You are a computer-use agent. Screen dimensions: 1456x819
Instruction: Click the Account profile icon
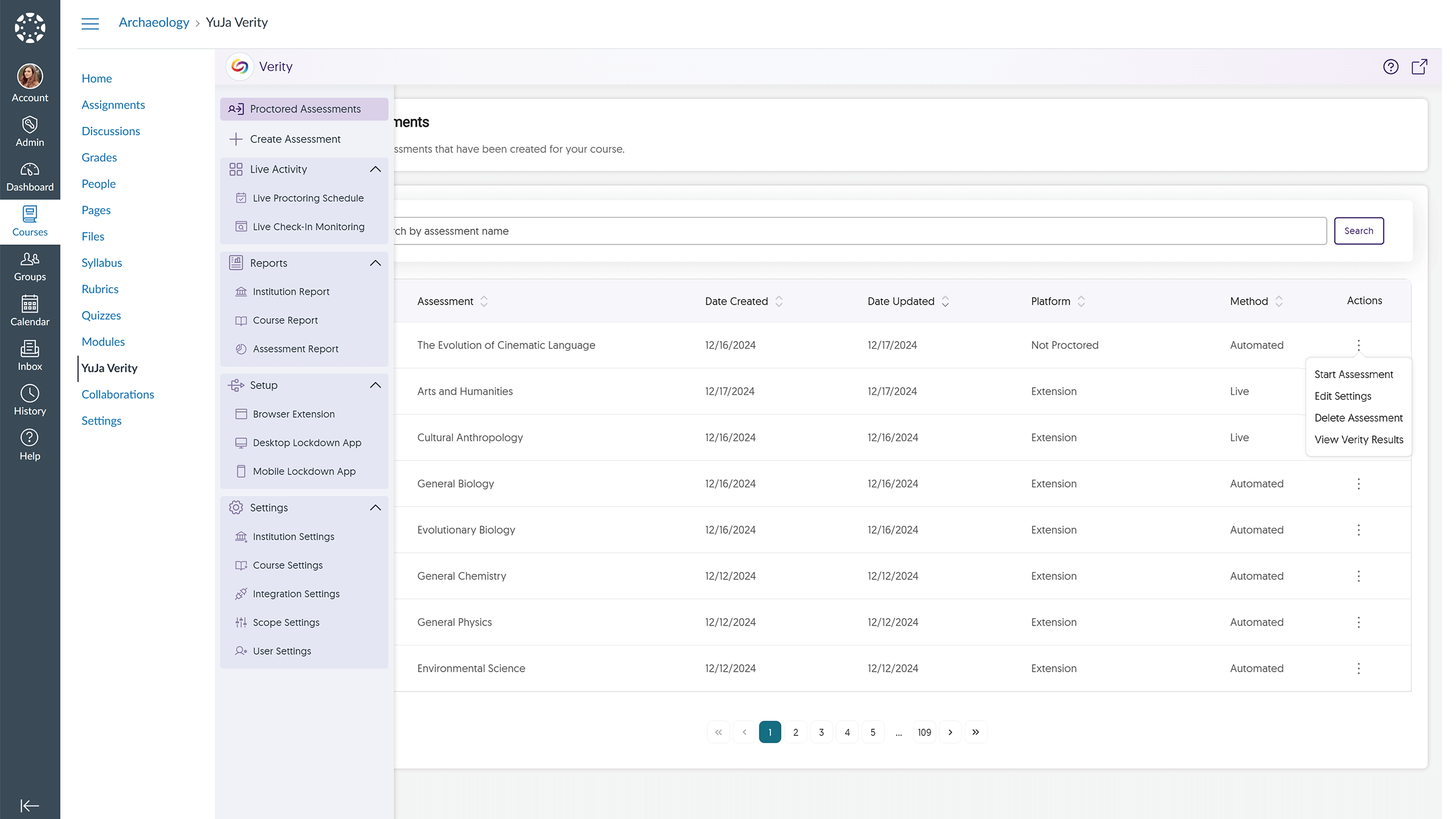click(x=30, y=78)
